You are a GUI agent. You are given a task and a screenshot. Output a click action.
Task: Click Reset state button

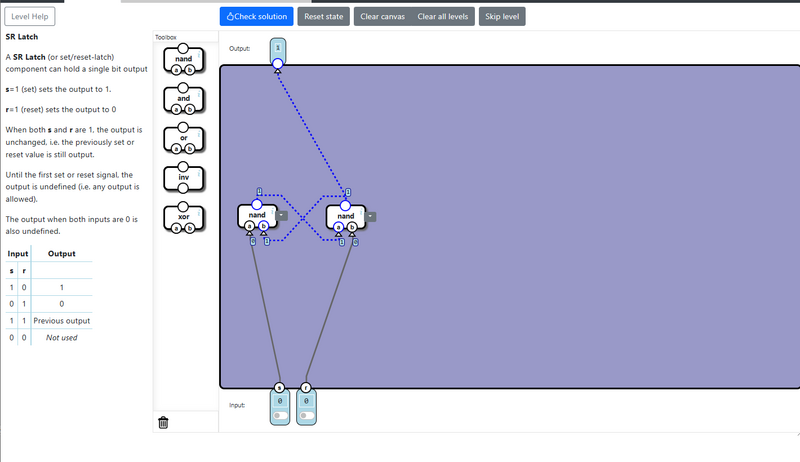coord(323,16)
